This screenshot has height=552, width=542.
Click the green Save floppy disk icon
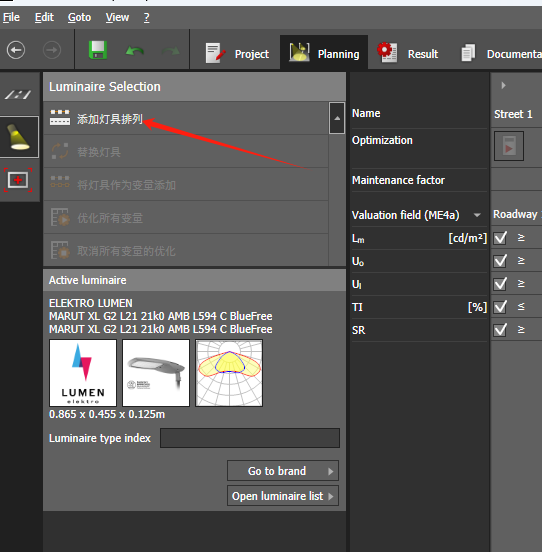[x=98, y=50]
